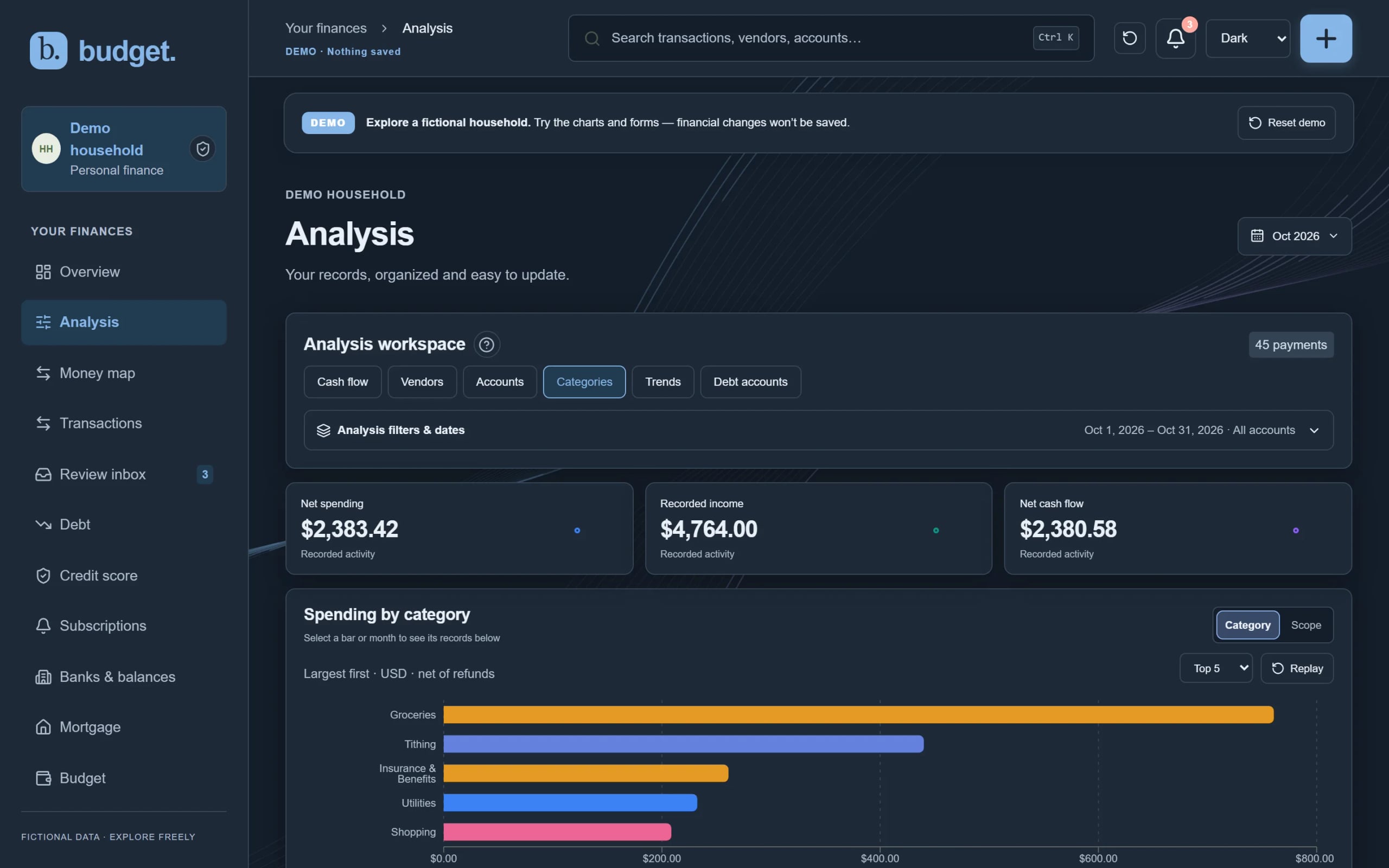Click the Net spending blue dot indicator
Image resolution: width=1389 pixels, height=868 pixels.
tap(577, 531)
